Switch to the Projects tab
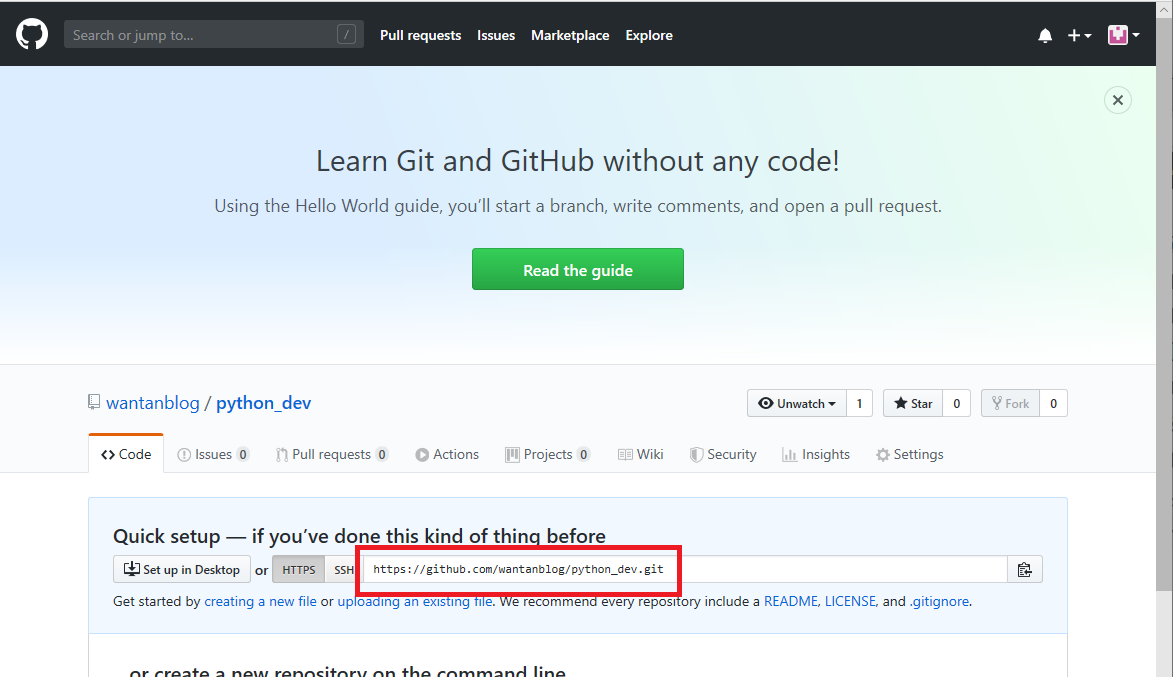This screenshot has height=677, width=1173. pos(548,454)
